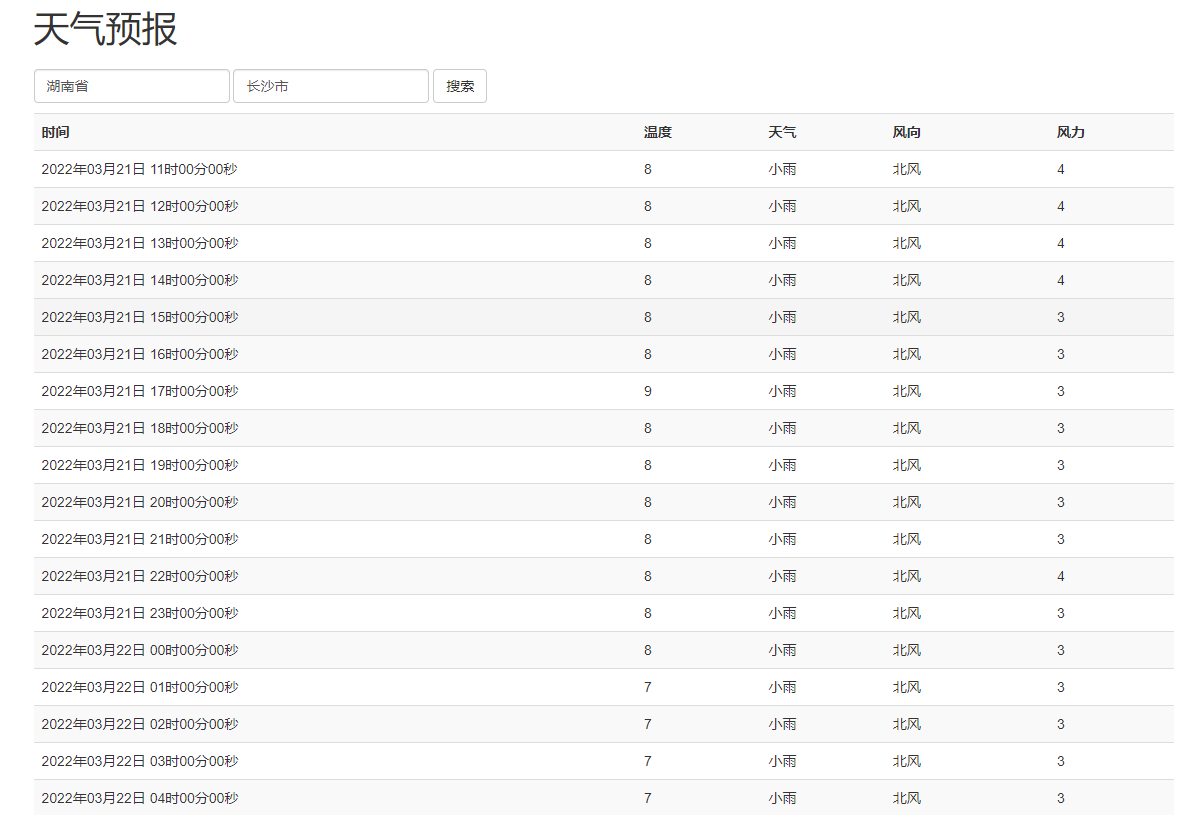This screenshot has width=1201, height=815.
Task: Select the temperature 8 in the 11时 row
Action: [648, 169]
